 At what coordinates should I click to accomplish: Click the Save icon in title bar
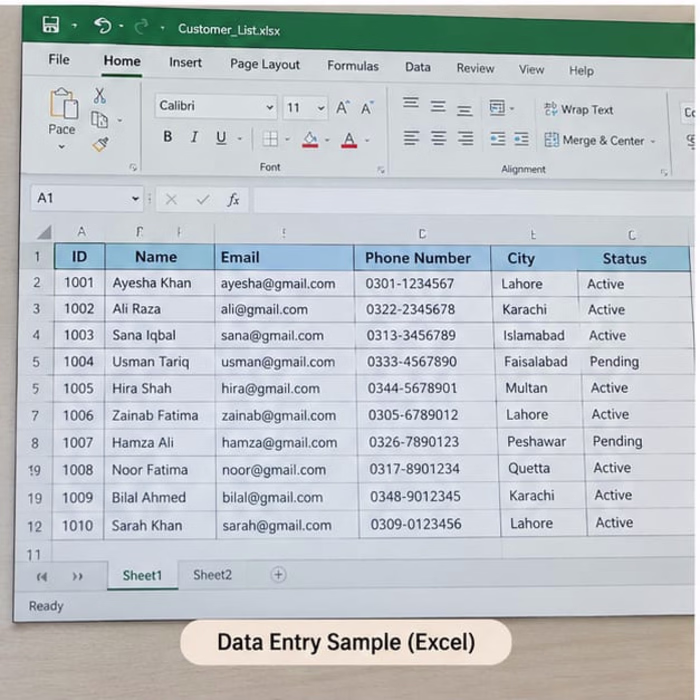[50, 24]
